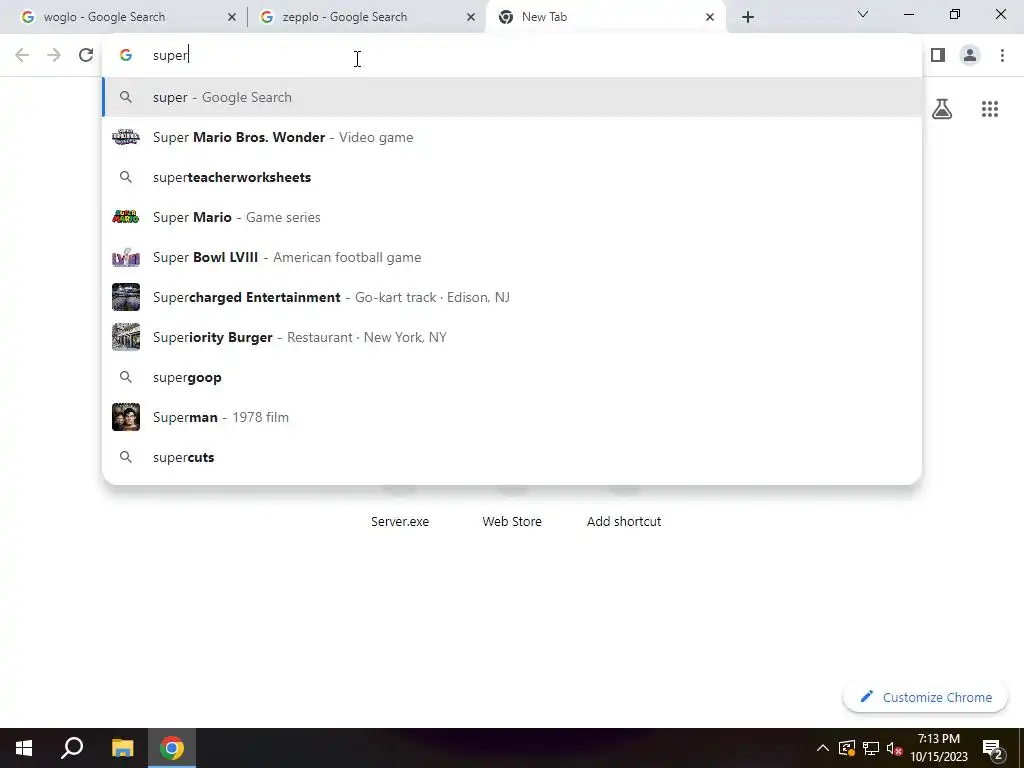This screenshot has height=768, width=1024.
Task: Open the Chrome profile avatar
Action: (x=970, y=56)
